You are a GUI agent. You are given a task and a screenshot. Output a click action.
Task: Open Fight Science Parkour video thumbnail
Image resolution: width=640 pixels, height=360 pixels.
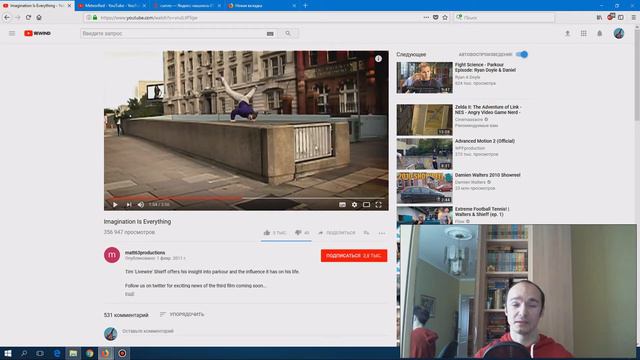pyautogui.click(x=424, y=78)
